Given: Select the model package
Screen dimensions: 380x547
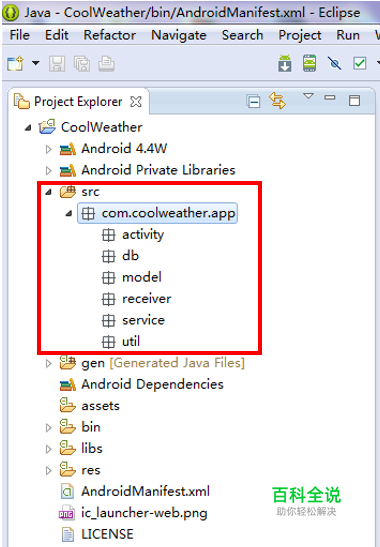Looking at the screenshot, I should (x=142, y=277).
